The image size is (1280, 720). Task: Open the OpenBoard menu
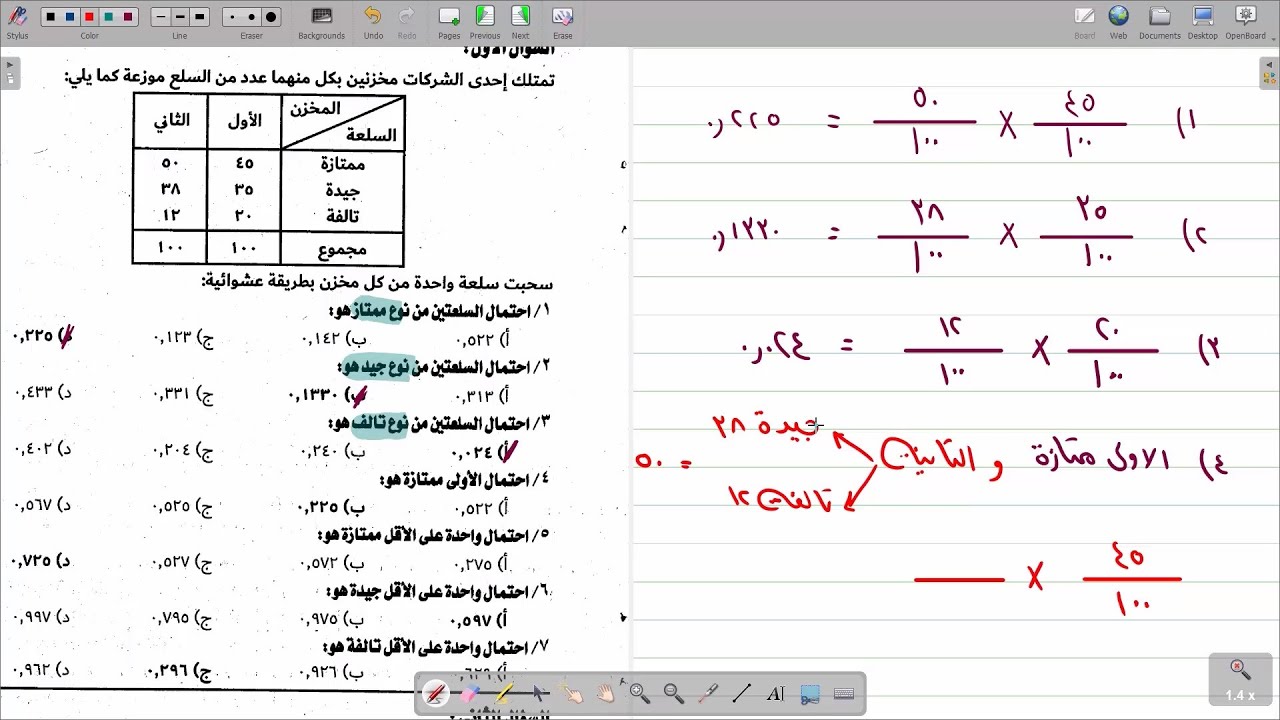1246,21
